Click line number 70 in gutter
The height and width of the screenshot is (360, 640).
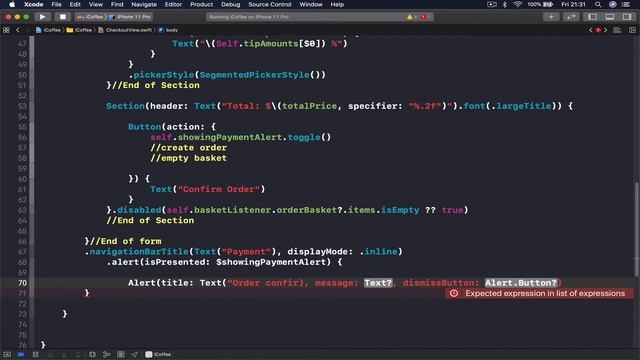point(22,283)
